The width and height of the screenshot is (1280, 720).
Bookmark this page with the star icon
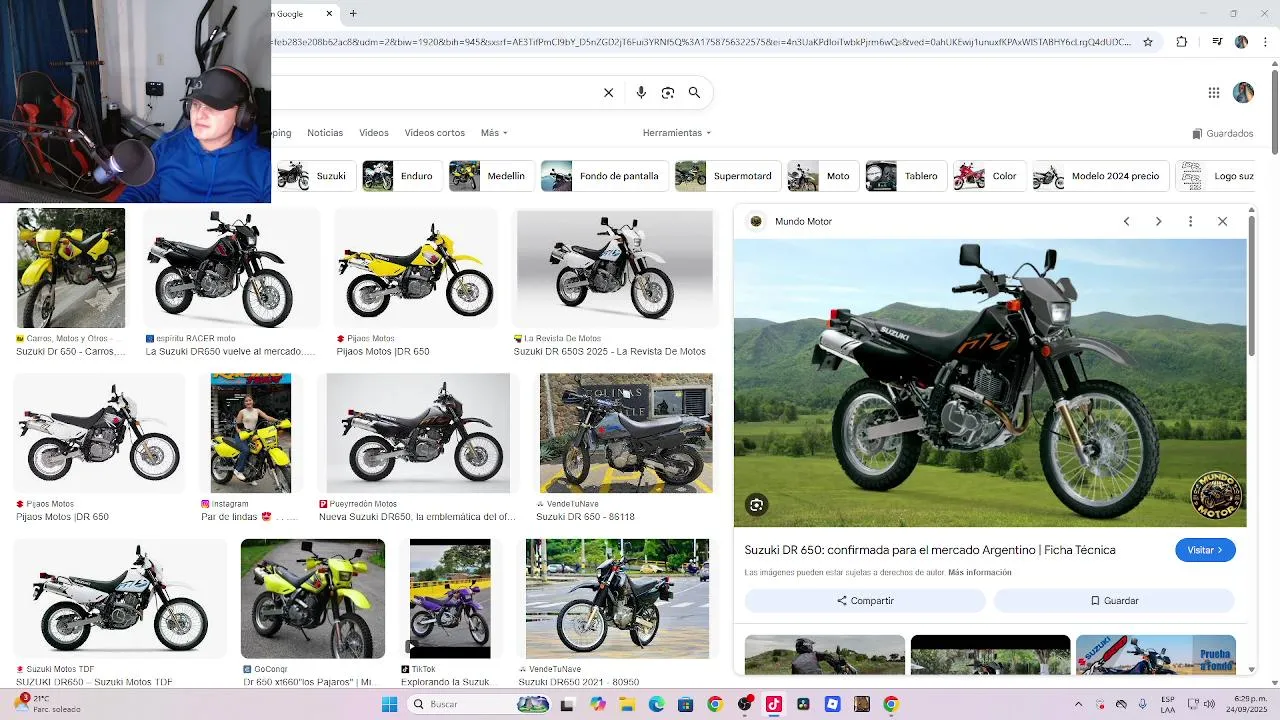click(1148, 42)
